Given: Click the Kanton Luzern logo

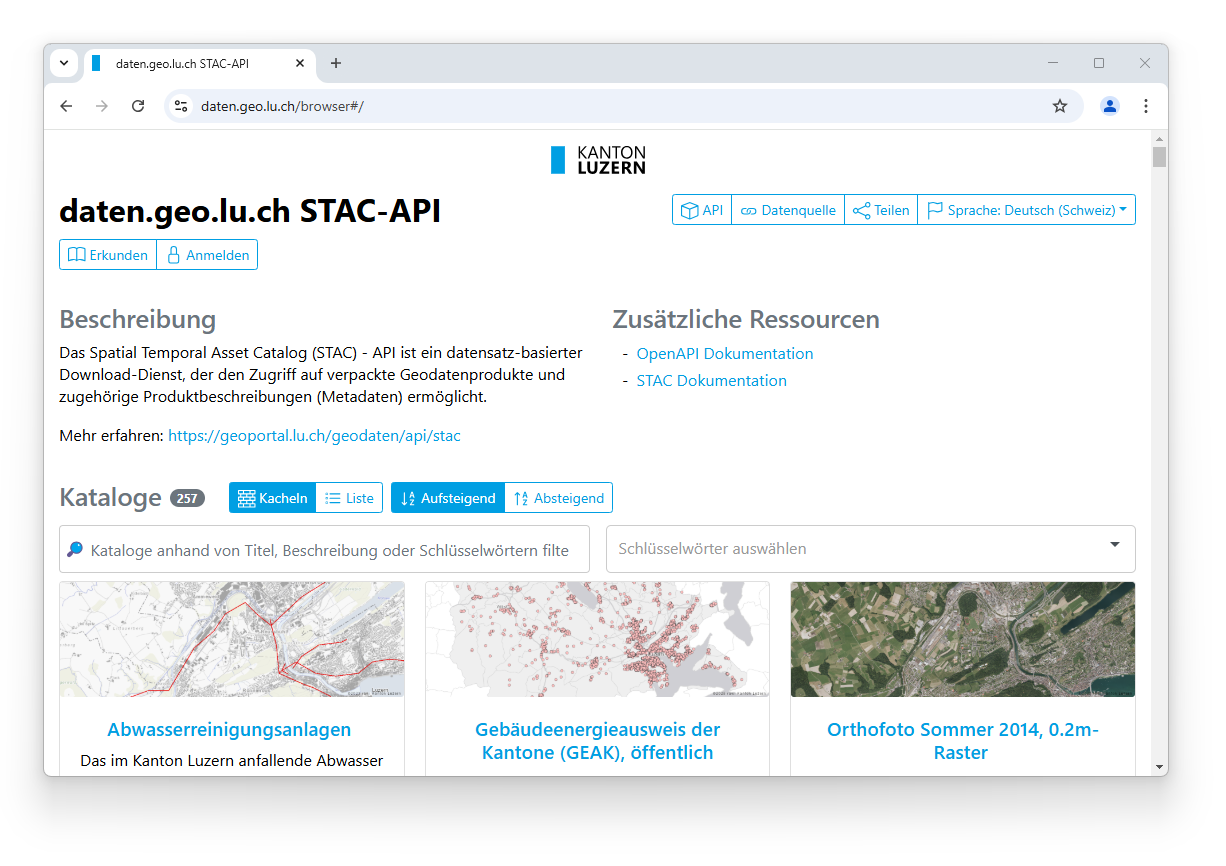Looking at the screenshot, I should click(597, 159).
